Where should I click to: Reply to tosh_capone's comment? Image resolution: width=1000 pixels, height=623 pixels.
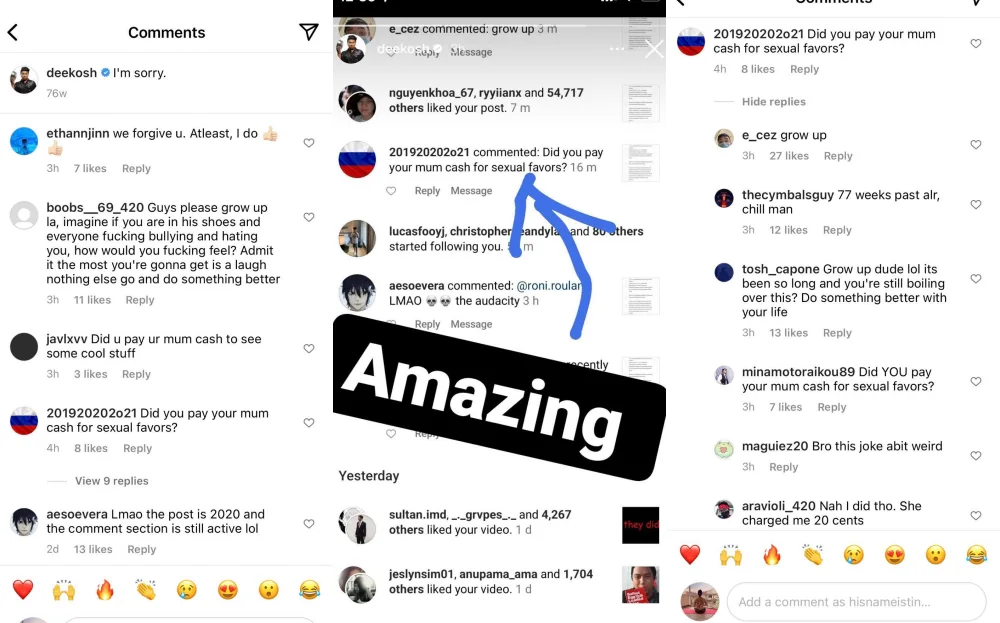pyautogui.click(x=837, y=333)
